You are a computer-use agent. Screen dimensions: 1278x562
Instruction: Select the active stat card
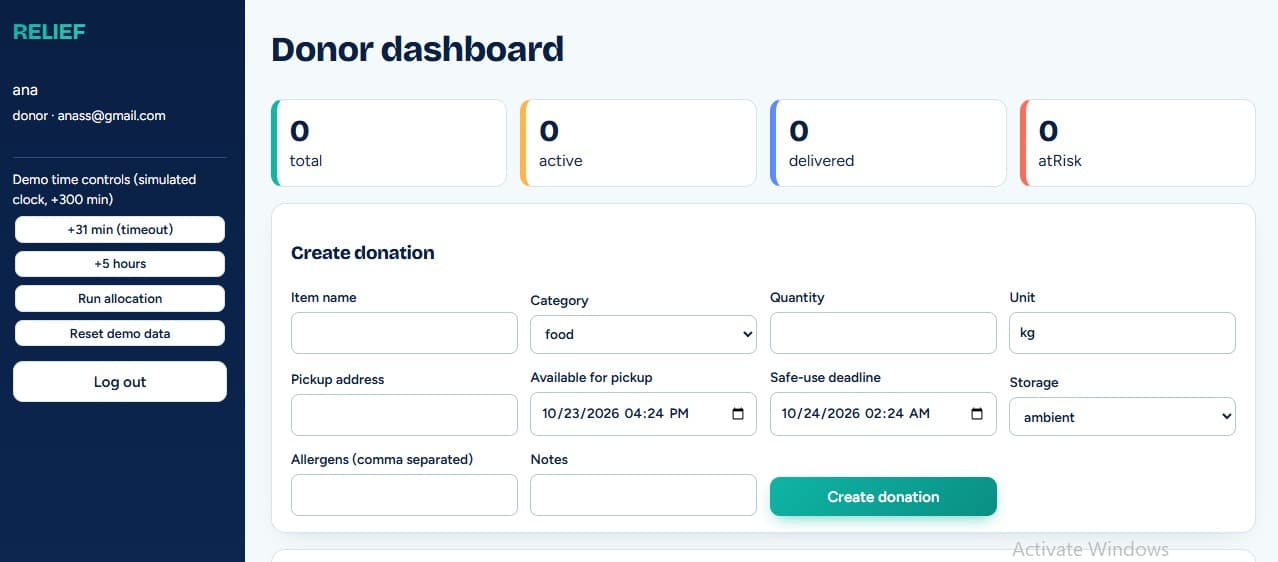coord(638,143)
